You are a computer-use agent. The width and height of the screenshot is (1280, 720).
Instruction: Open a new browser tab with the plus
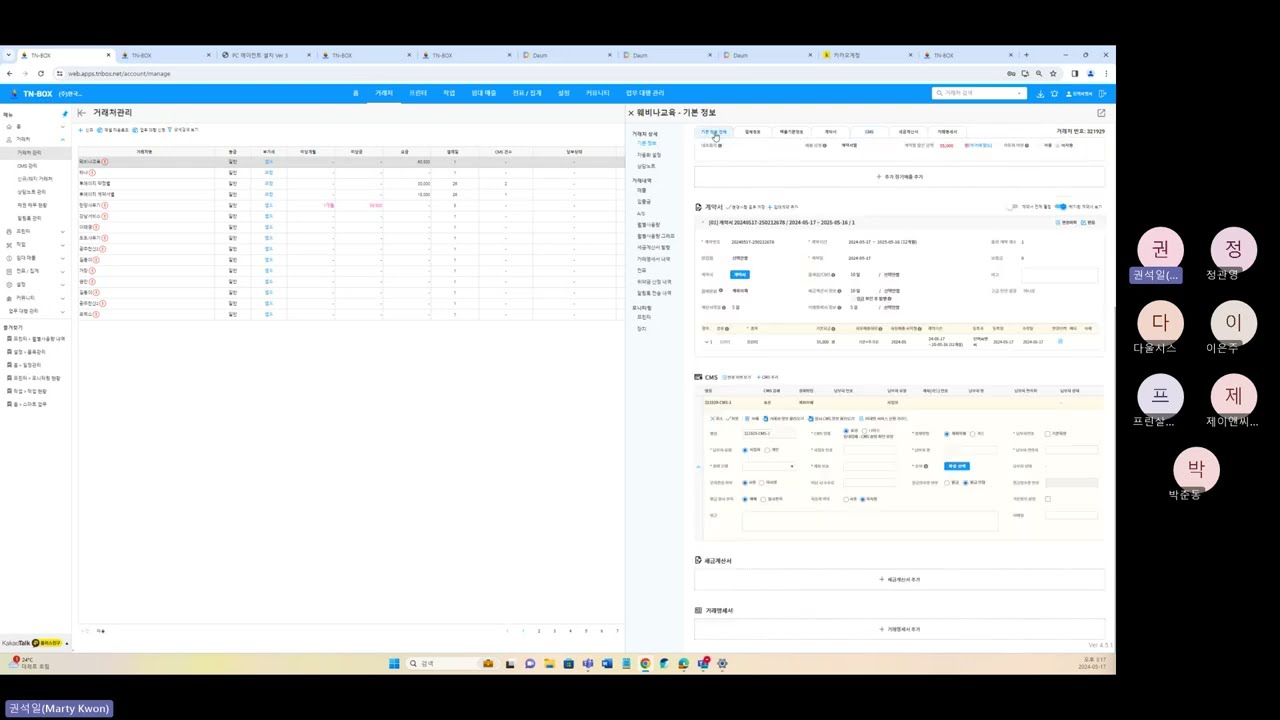[x=1026, y=55]
